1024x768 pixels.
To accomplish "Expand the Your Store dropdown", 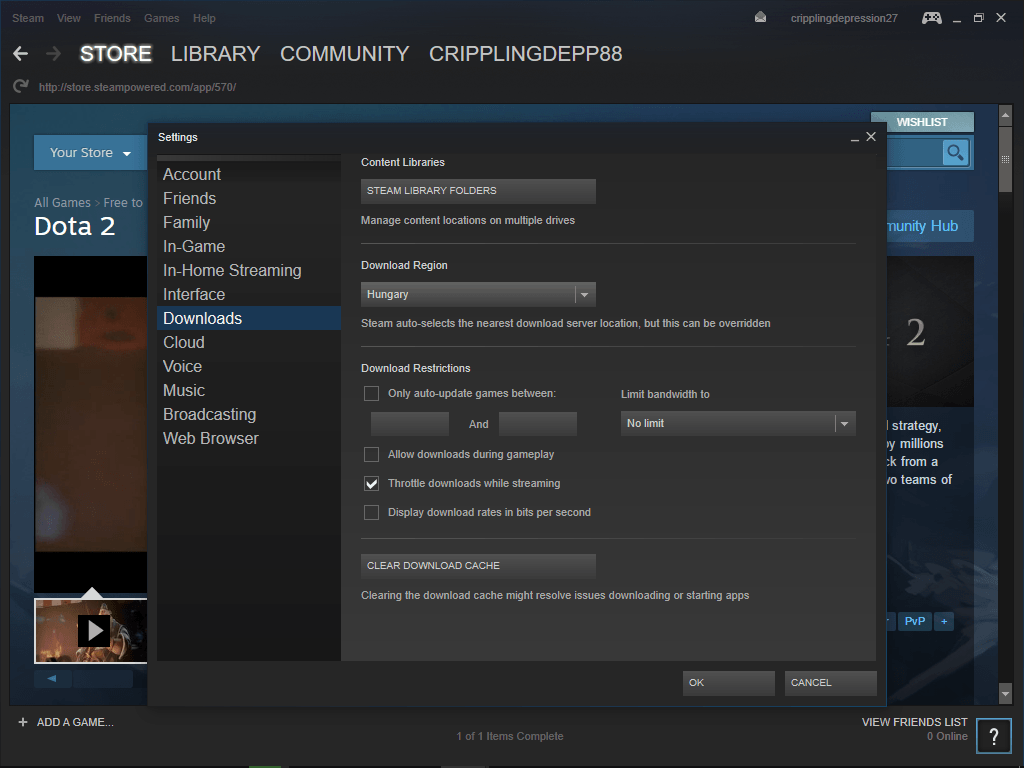I will click(90, 153).
